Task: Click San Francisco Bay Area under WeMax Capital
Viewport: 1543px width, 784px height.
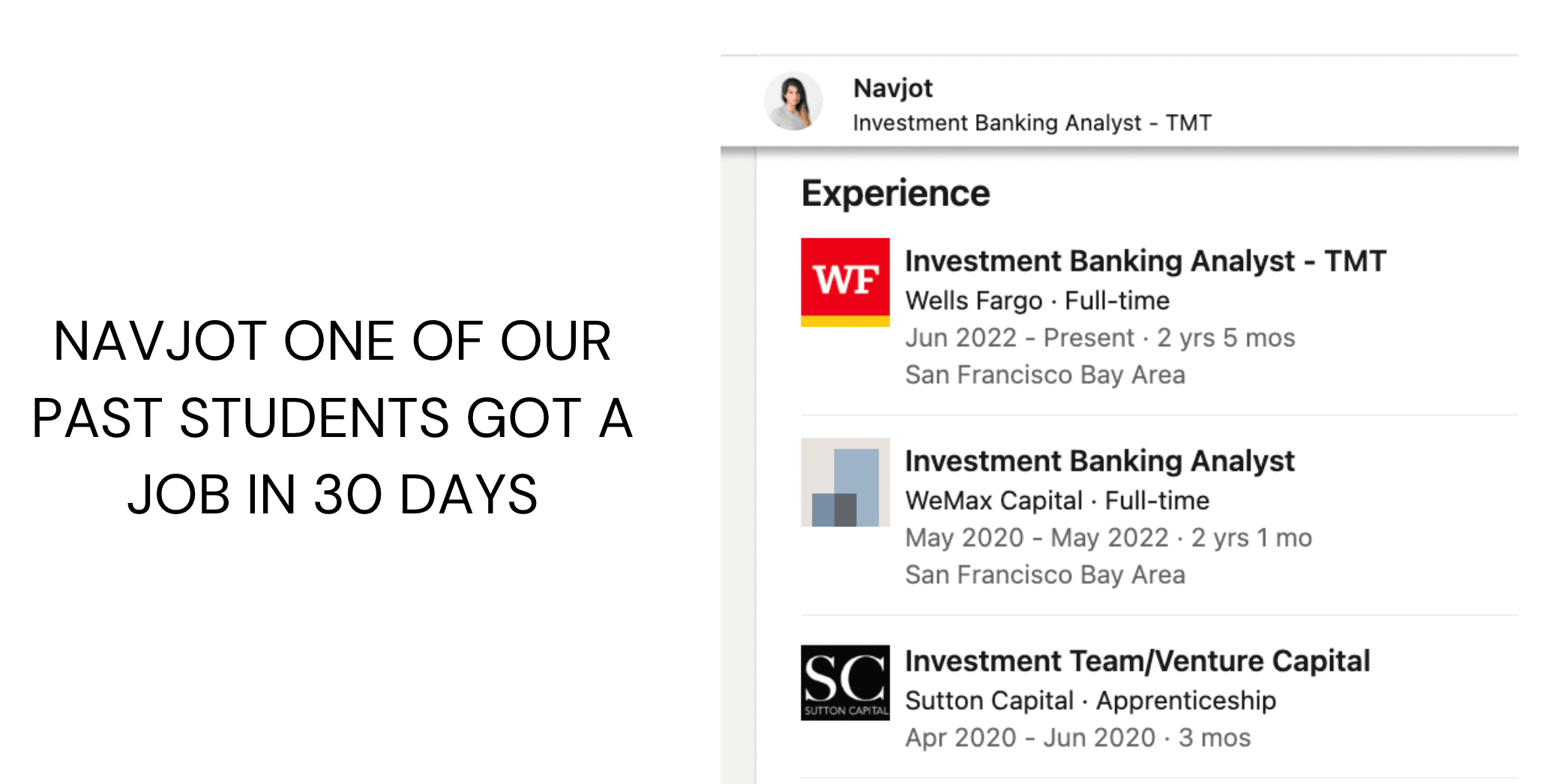Action: click(x=1045, y=575)
